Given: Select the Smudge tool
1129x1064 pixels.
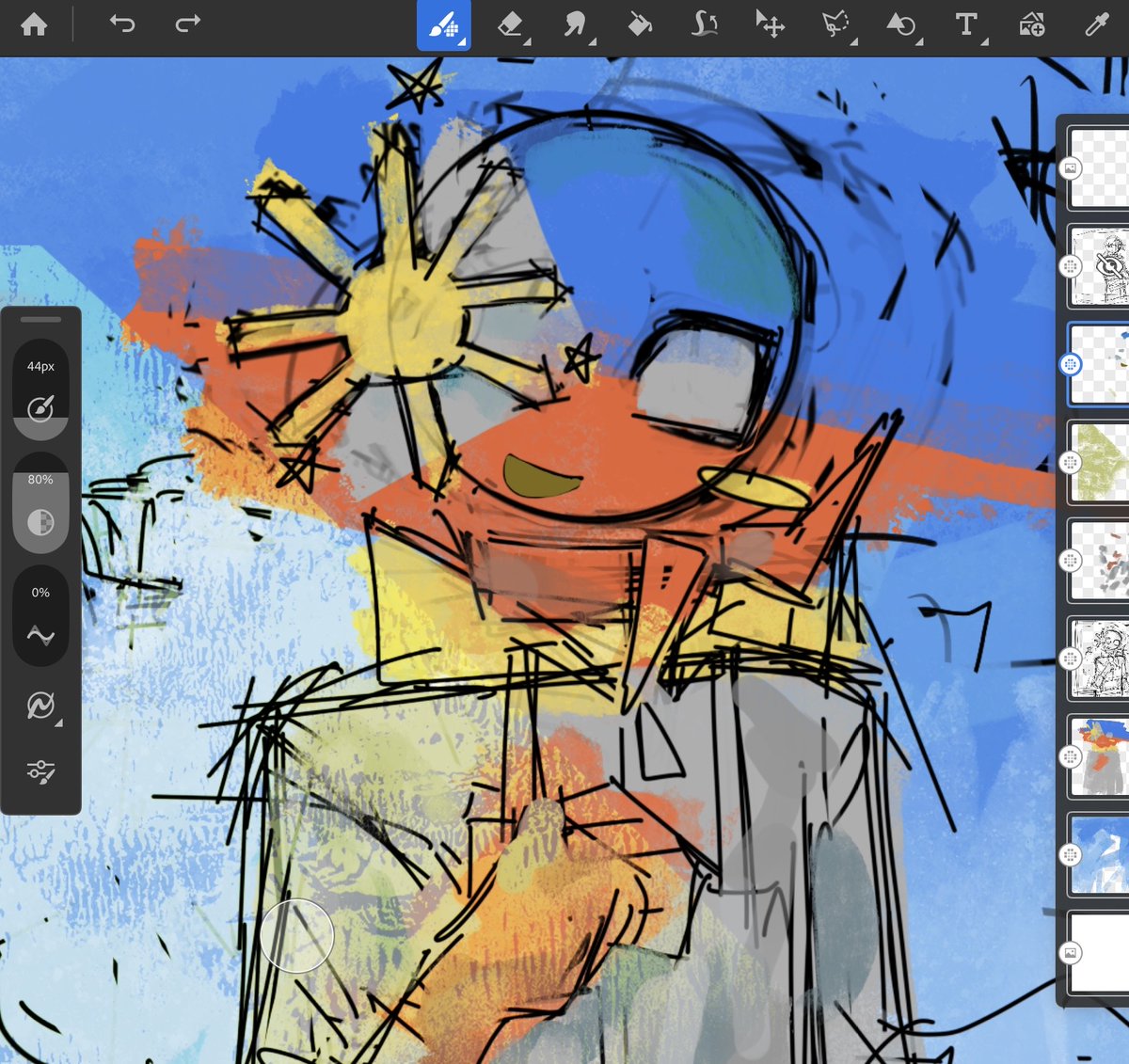Looking at the screenshot, I should pos(576,24).
